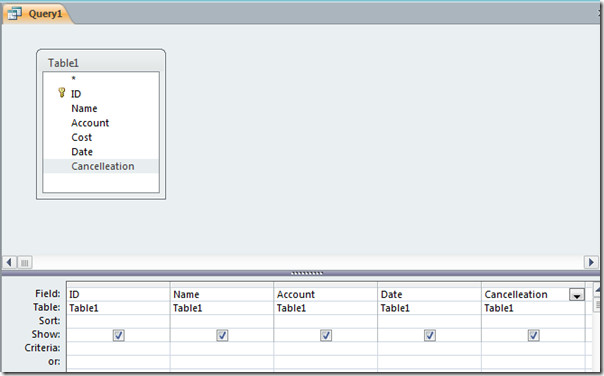Click Table1 cell under the Date column
Screen dimensions: 604x376
click(x=430, y=308)
